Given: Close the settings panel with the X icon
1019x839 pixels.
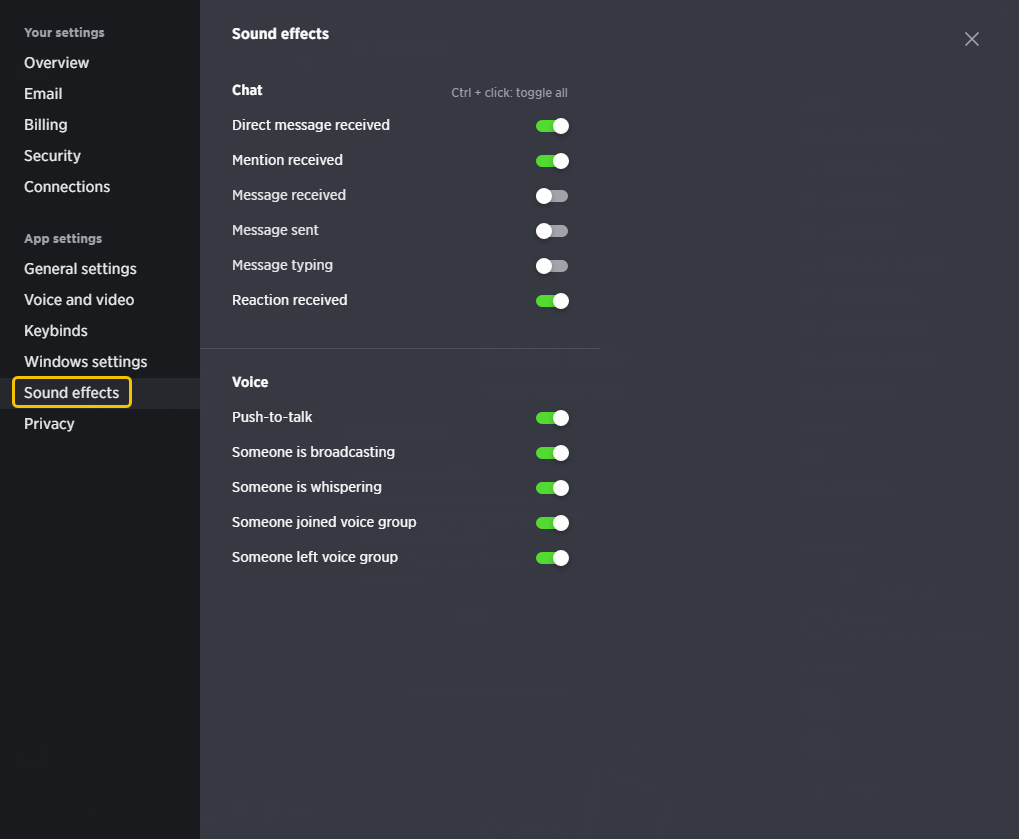Looking at the screenshot, I should click(972, 39).
